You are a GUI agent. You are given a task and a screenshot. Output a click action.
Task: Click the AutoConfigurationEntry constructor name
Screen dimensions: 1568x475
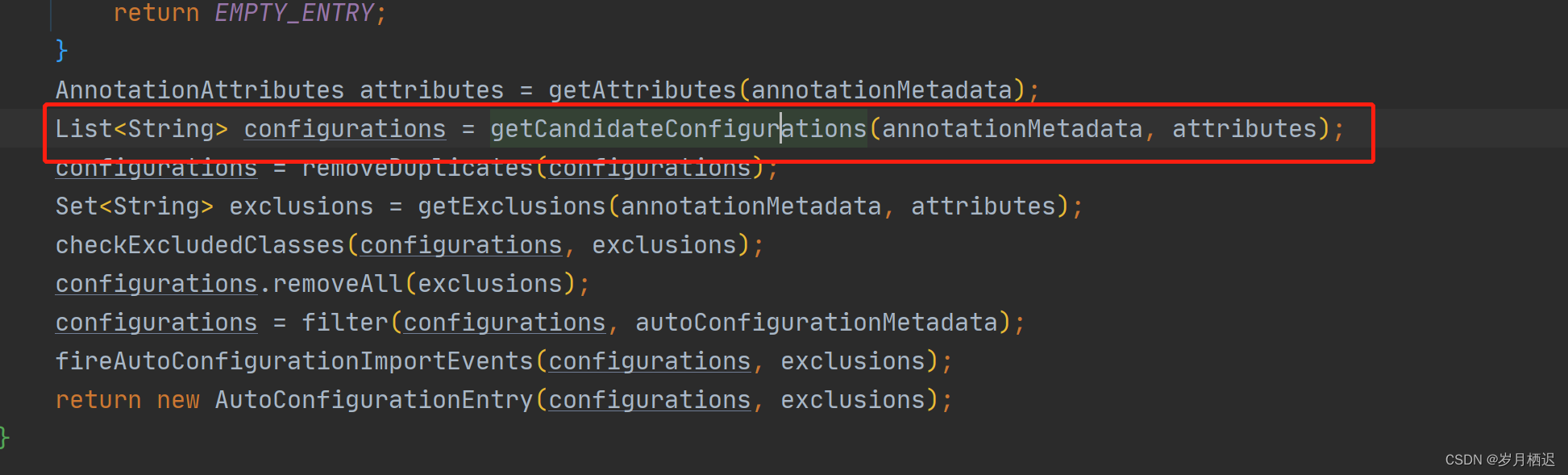point(374,400)
